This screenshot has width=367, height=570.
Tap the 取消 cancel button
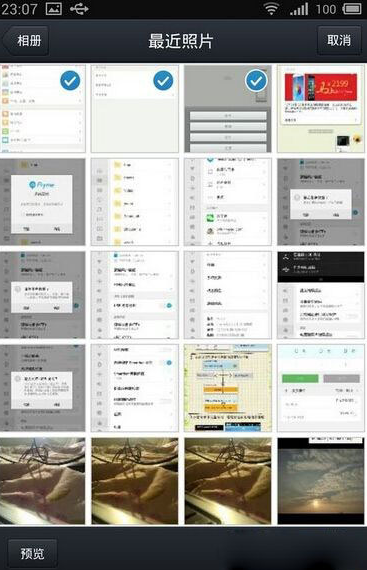[x=339, y=40]
